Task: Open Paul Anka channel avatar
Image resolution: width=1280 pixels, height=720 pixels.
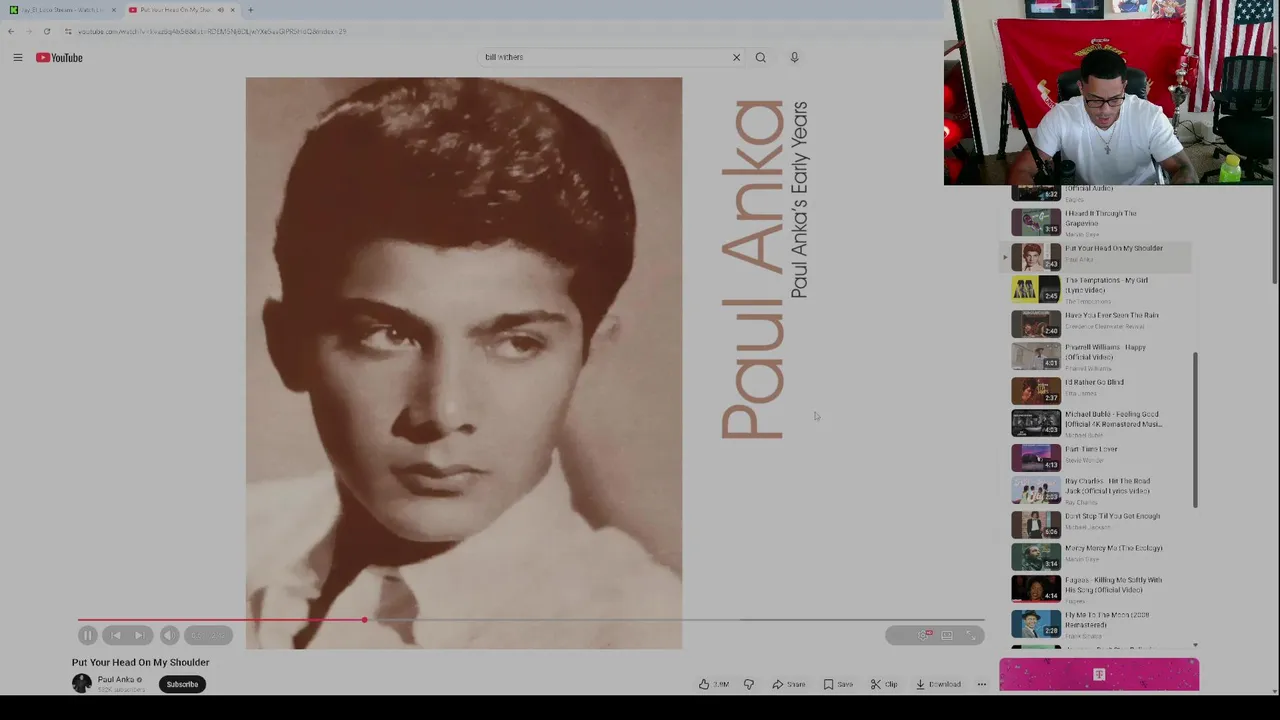Action: [x=82, y=684]
